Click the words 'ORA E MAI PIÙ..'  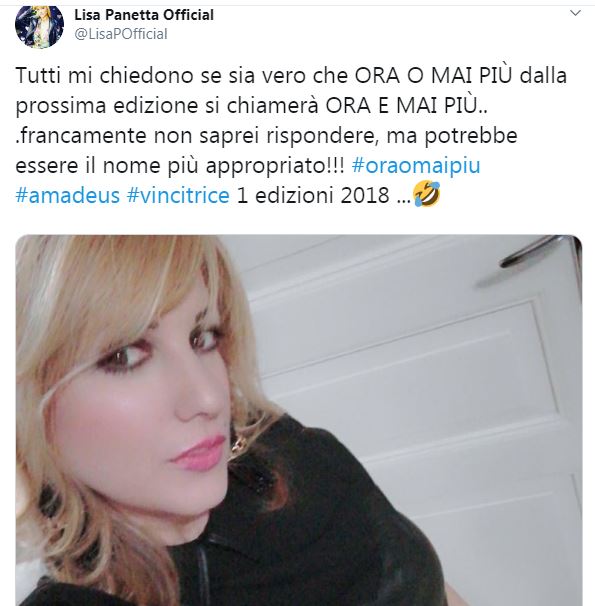[406, 106]
